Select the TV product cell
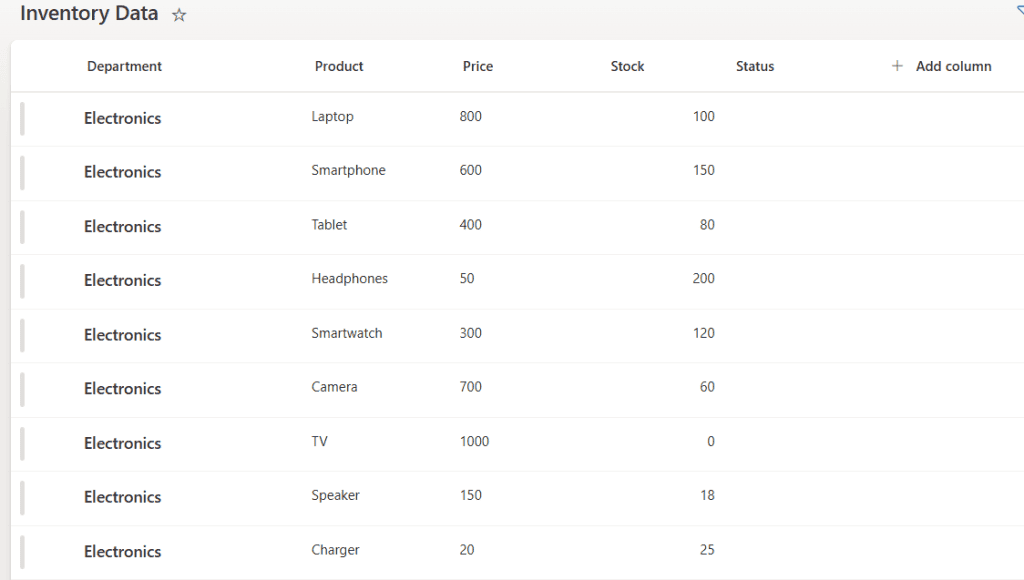 [x=319, y=442]
